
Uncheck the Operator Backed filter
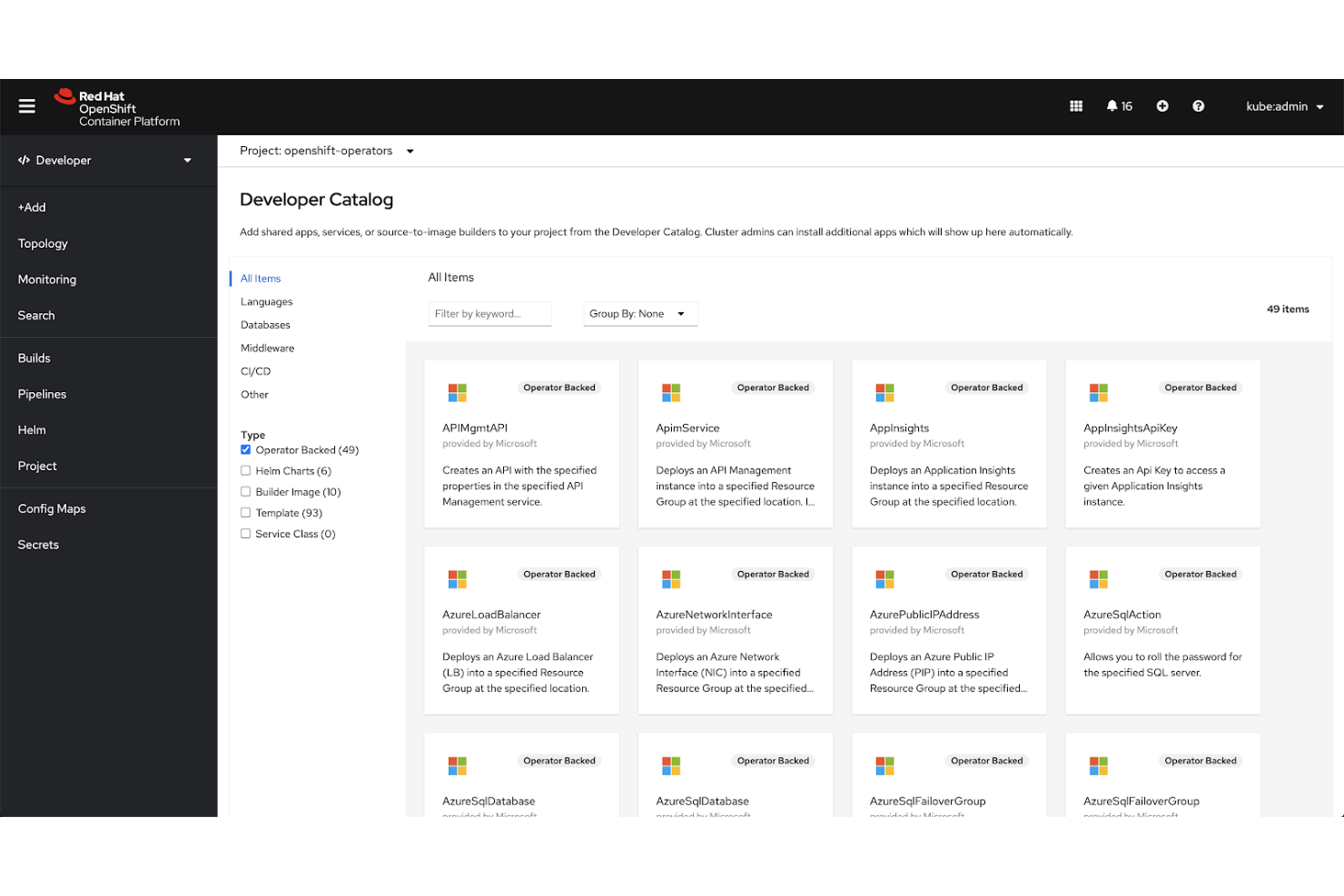point(245,449)
